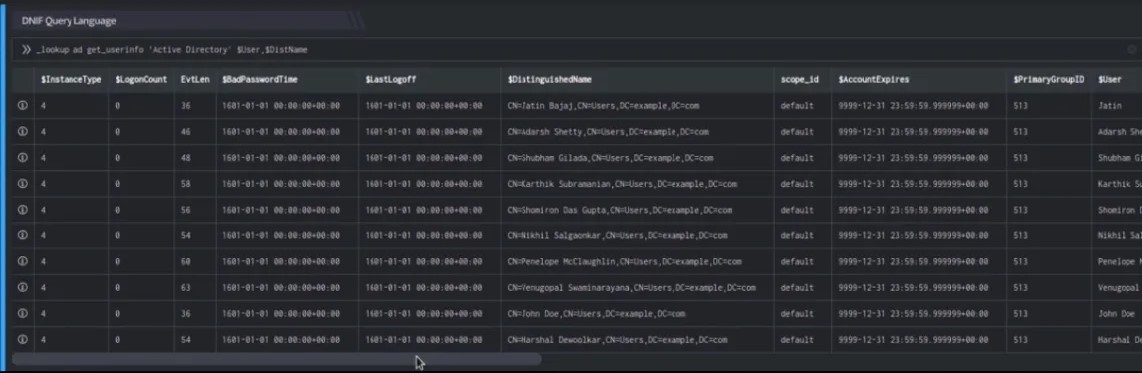Select 'CN=Shomiron Das Gupta,CN=Users' distinguished name cell

[620, 210]
